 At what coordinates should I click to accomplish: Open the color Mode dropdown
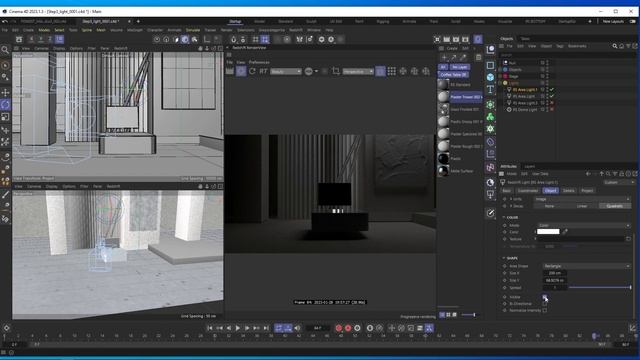tap(584, 225)
